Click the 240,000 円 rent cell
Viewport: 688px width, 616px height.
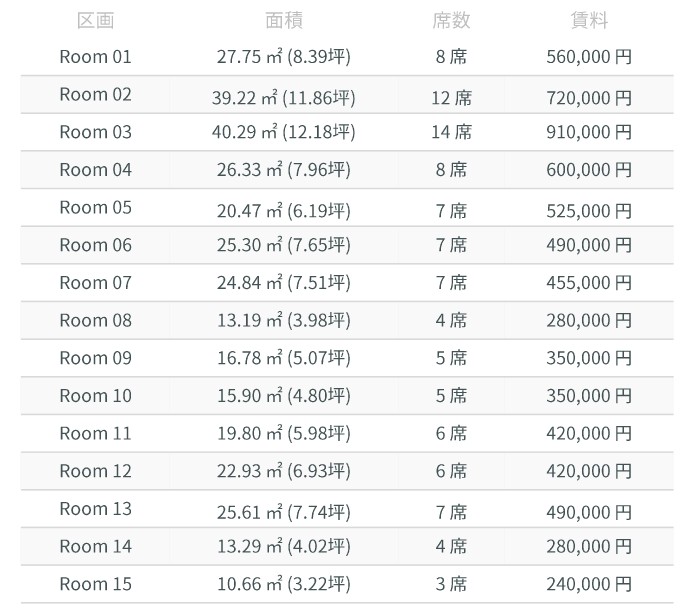[x=589, y=584]
